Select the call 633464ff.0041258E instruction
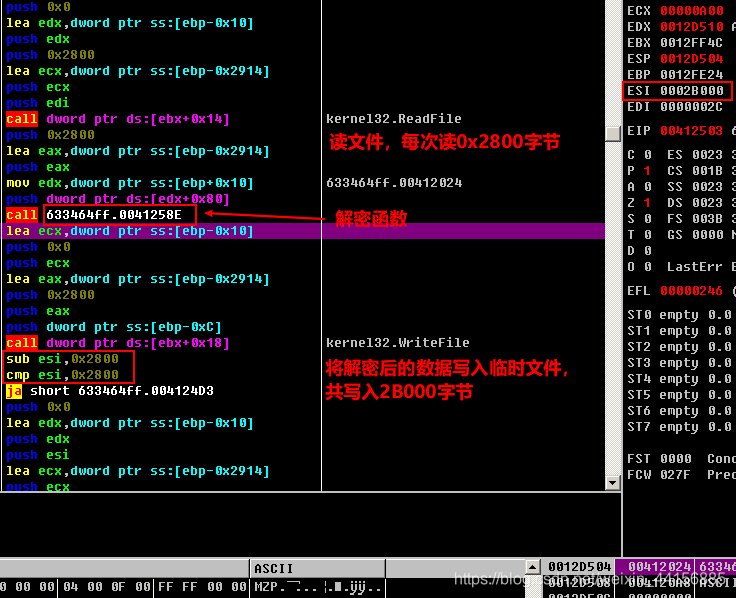736x598 pixels. [x=94, y=215]
